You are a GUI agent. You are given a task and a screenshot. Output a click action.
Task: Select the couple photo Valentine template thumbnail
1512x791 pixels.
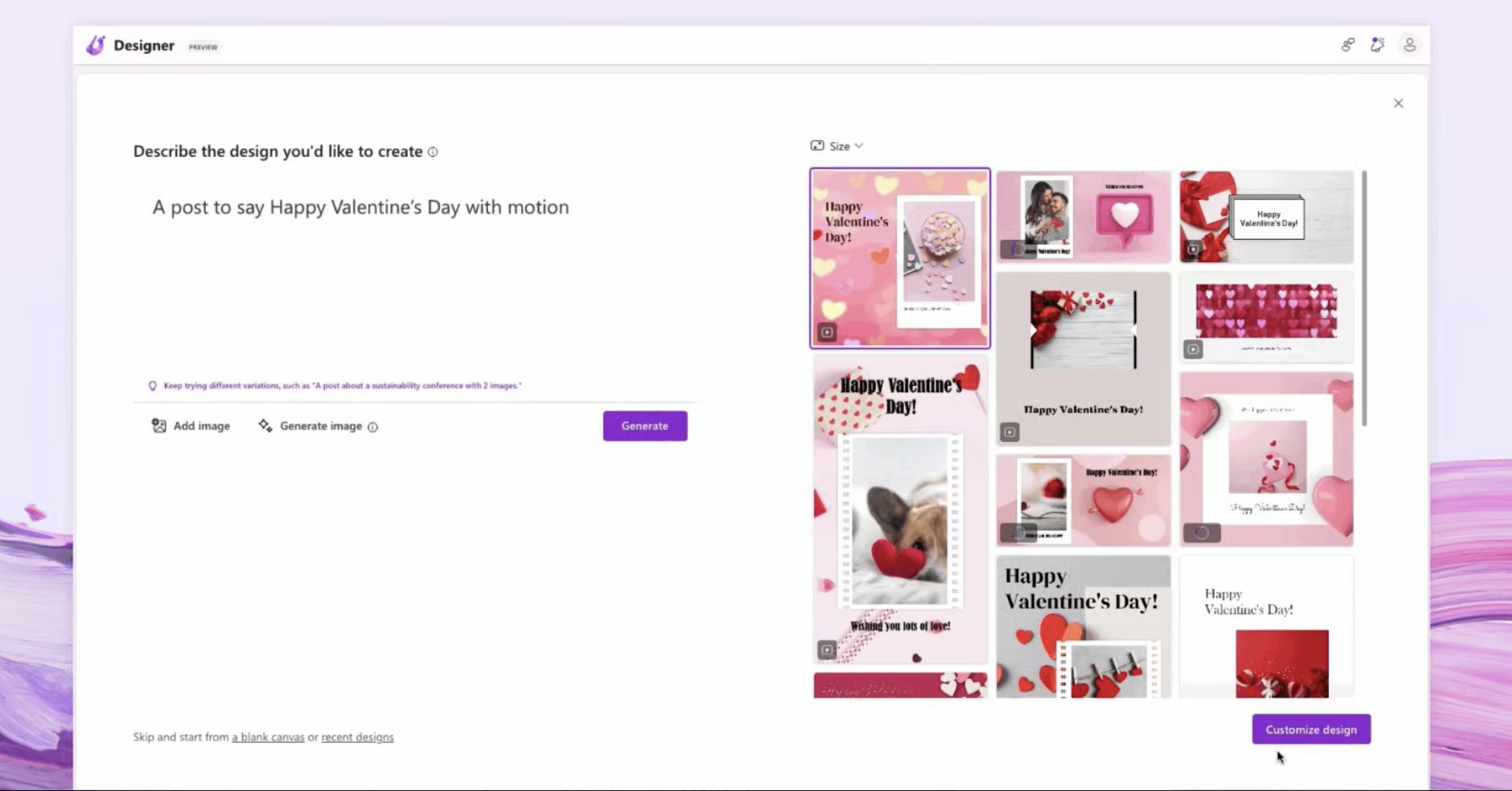[1082, 216]
